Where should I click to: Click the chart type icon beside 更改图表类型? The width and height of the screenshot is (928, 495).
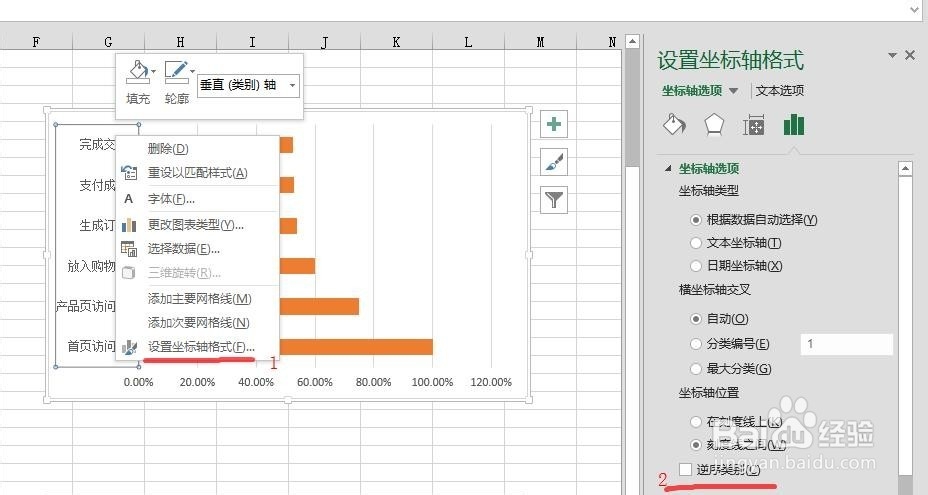(129, 225)
